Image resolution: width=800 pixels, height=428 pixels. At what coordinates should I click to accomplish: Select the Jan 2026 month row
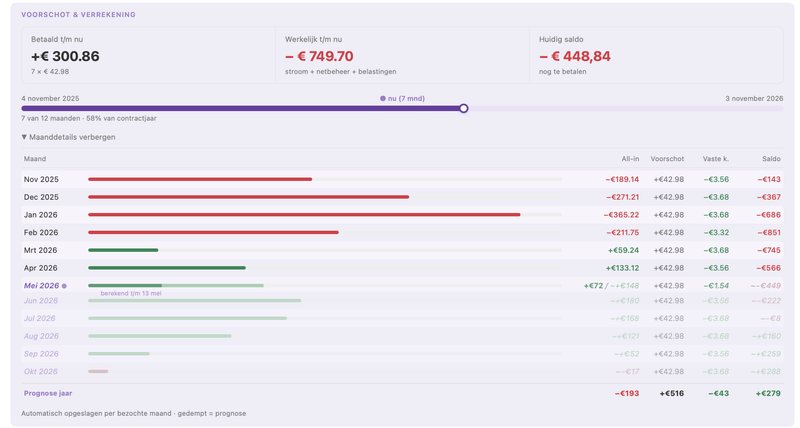click(402, 215)
